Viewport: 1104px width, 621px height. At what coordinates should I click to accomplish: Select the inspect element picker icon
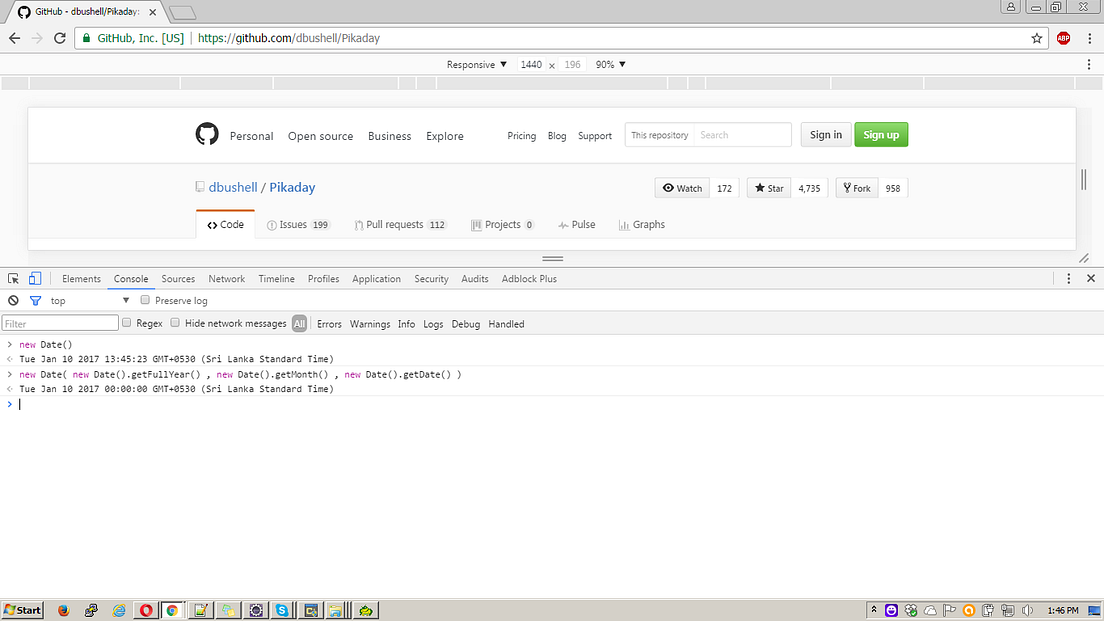coord(13,278)
